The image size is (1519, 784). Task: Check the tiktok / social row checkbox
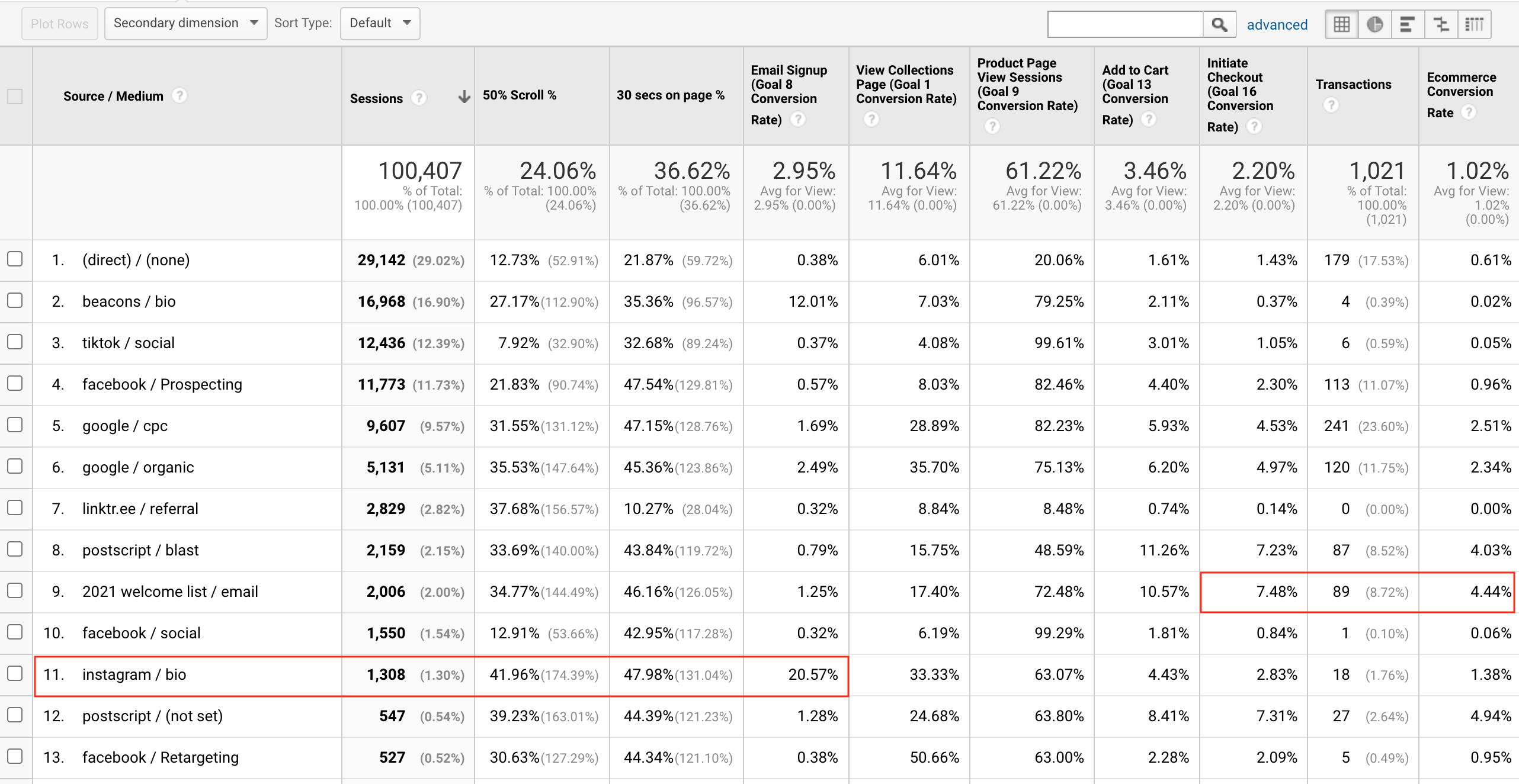click(x=15, y=342)
